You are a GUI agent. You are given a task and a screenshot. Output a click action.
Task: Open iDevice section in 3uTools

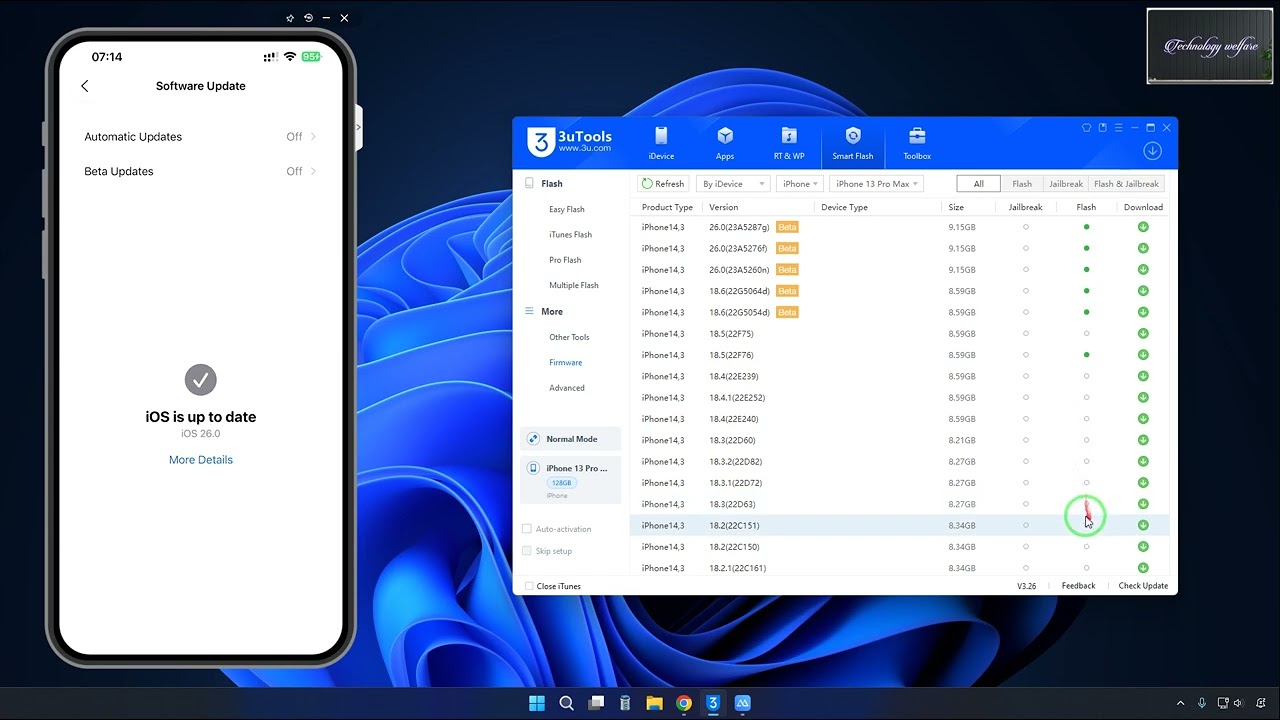[x=661, y=143]
